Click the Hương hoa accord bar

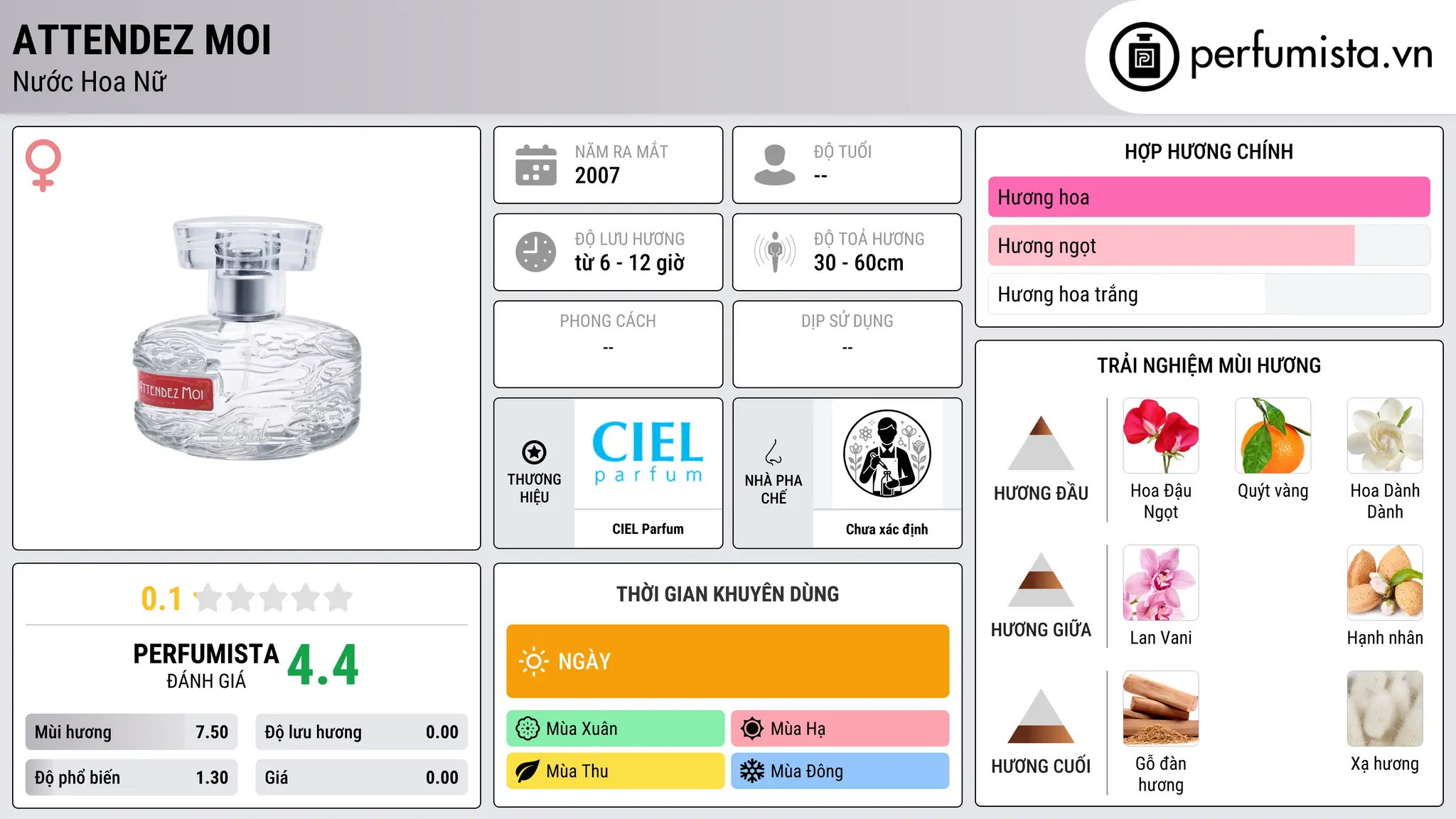[1209, 197]
